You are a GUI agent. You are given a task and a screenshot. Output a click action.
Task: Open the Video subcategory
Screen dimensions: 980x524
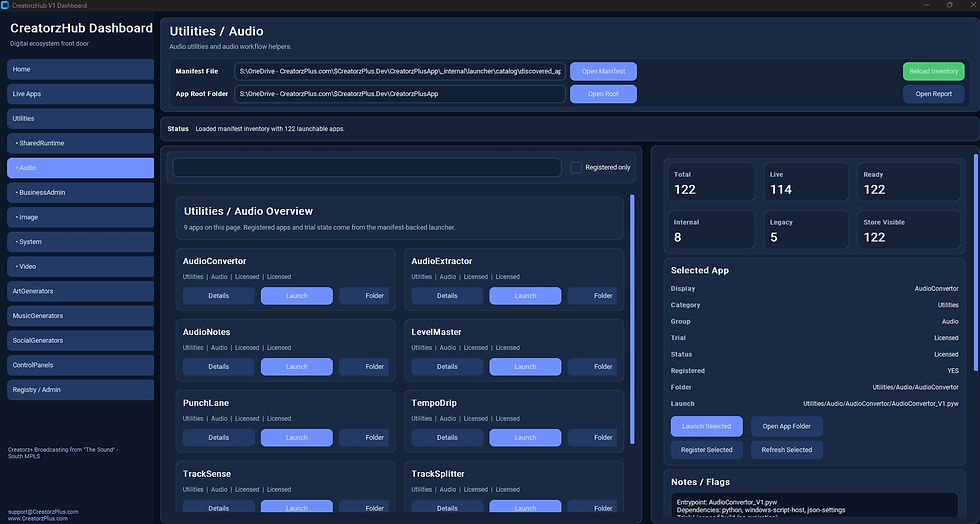coord(81,266)
